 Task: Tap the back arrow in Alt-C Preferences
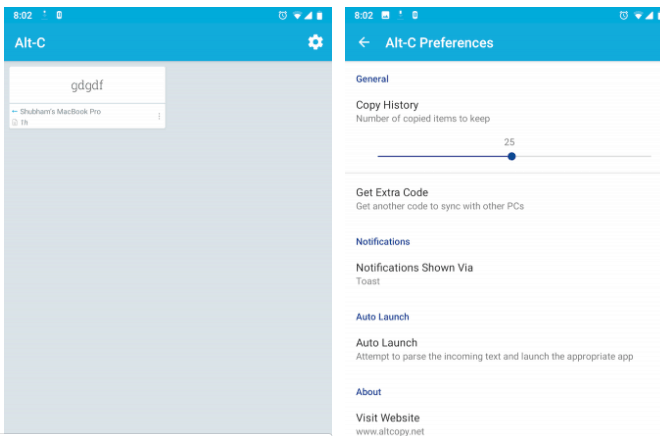pyautogui.click(x=364, y=43)
